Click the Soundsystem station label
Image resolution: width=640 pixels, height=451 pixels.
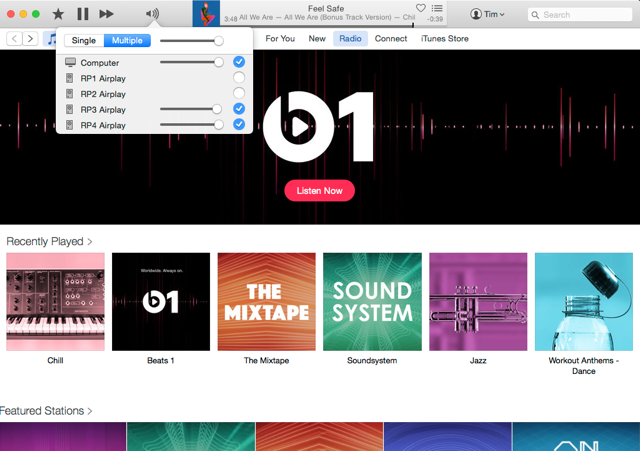(x=372, y=360)
